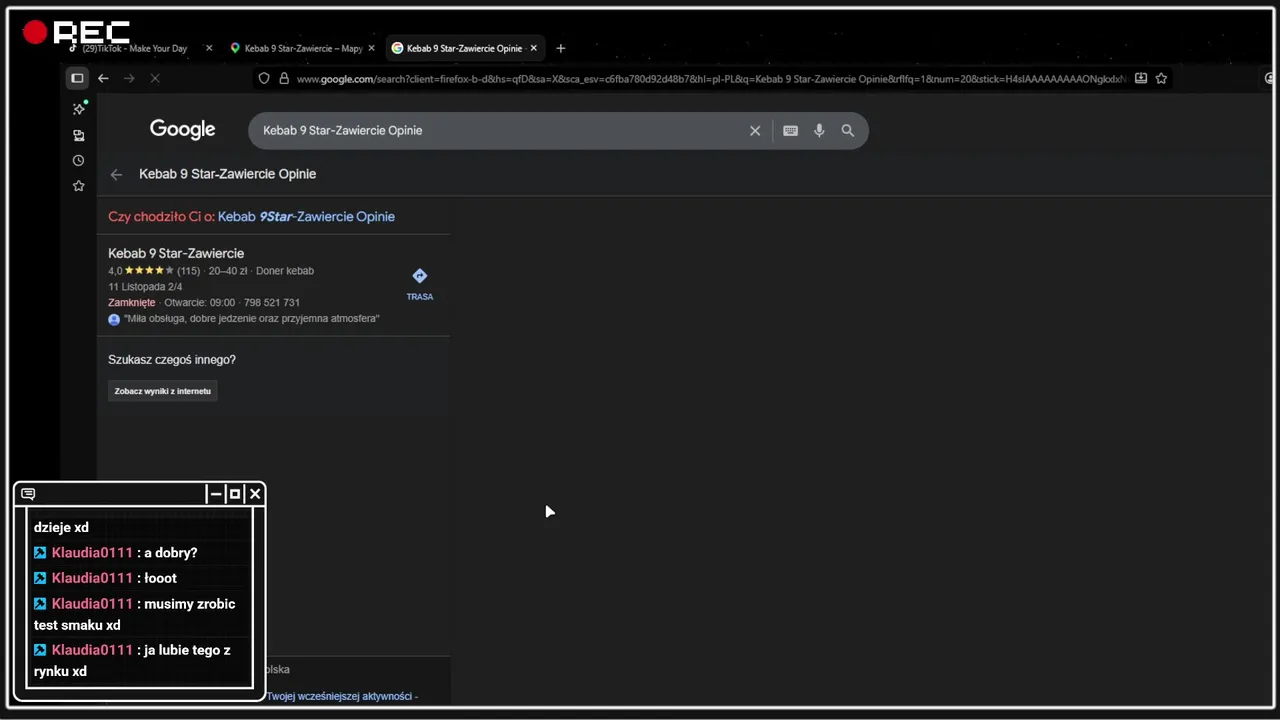The width and height of the screenshot is (1280, 720).
Task: Clear the Google search box
Action: [755, 130]
